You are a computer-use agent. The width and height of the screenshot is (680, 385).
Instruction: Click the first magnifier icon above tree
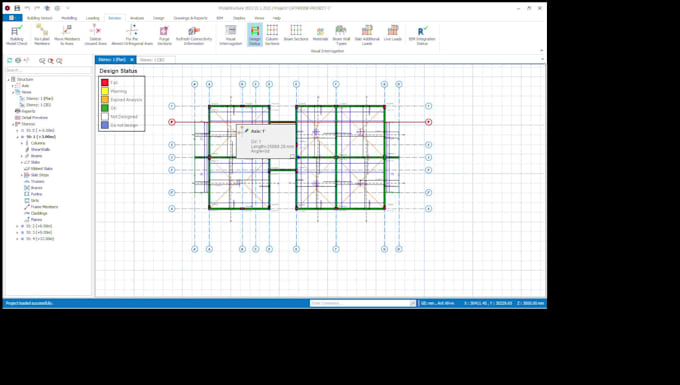42,61
